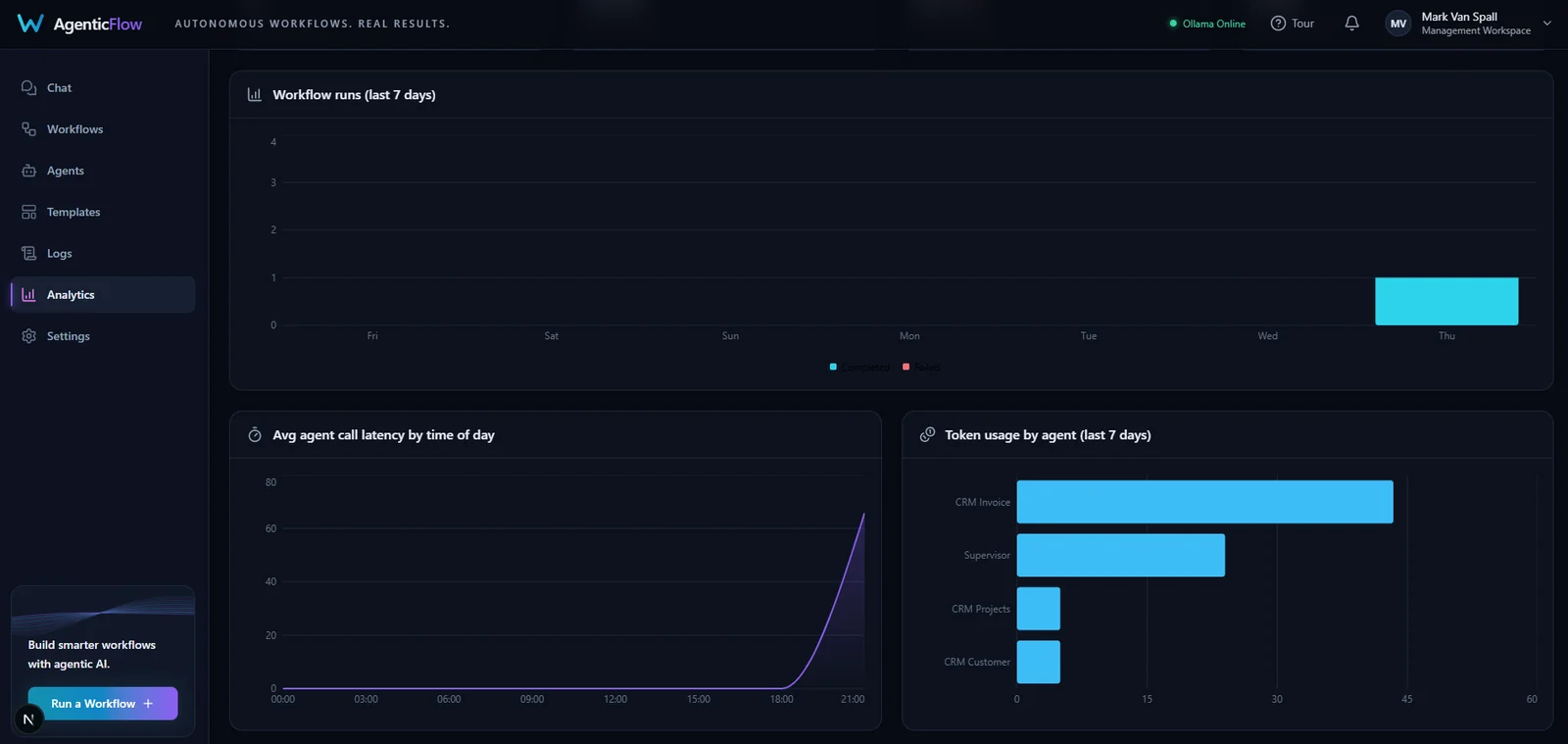Image resolution: width=1568 pixels, height=744 pixels.
Task: Open the Next.js dev tools N badge
Action: point(28,719)
